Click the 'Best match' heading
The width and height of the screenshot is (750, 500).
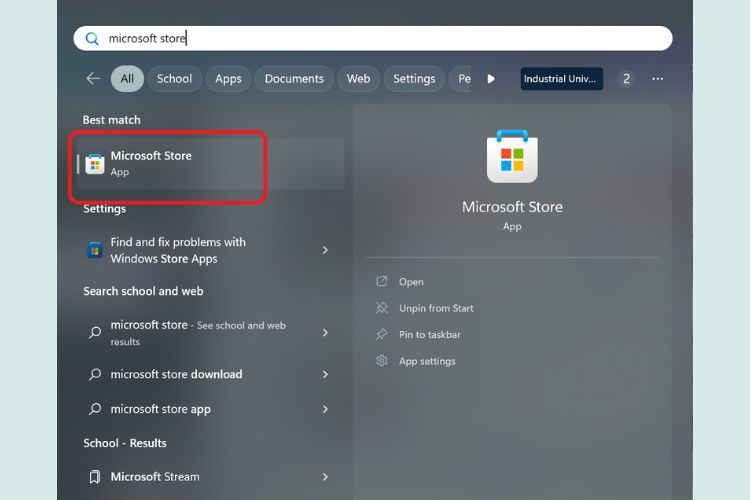click(111, 120)
